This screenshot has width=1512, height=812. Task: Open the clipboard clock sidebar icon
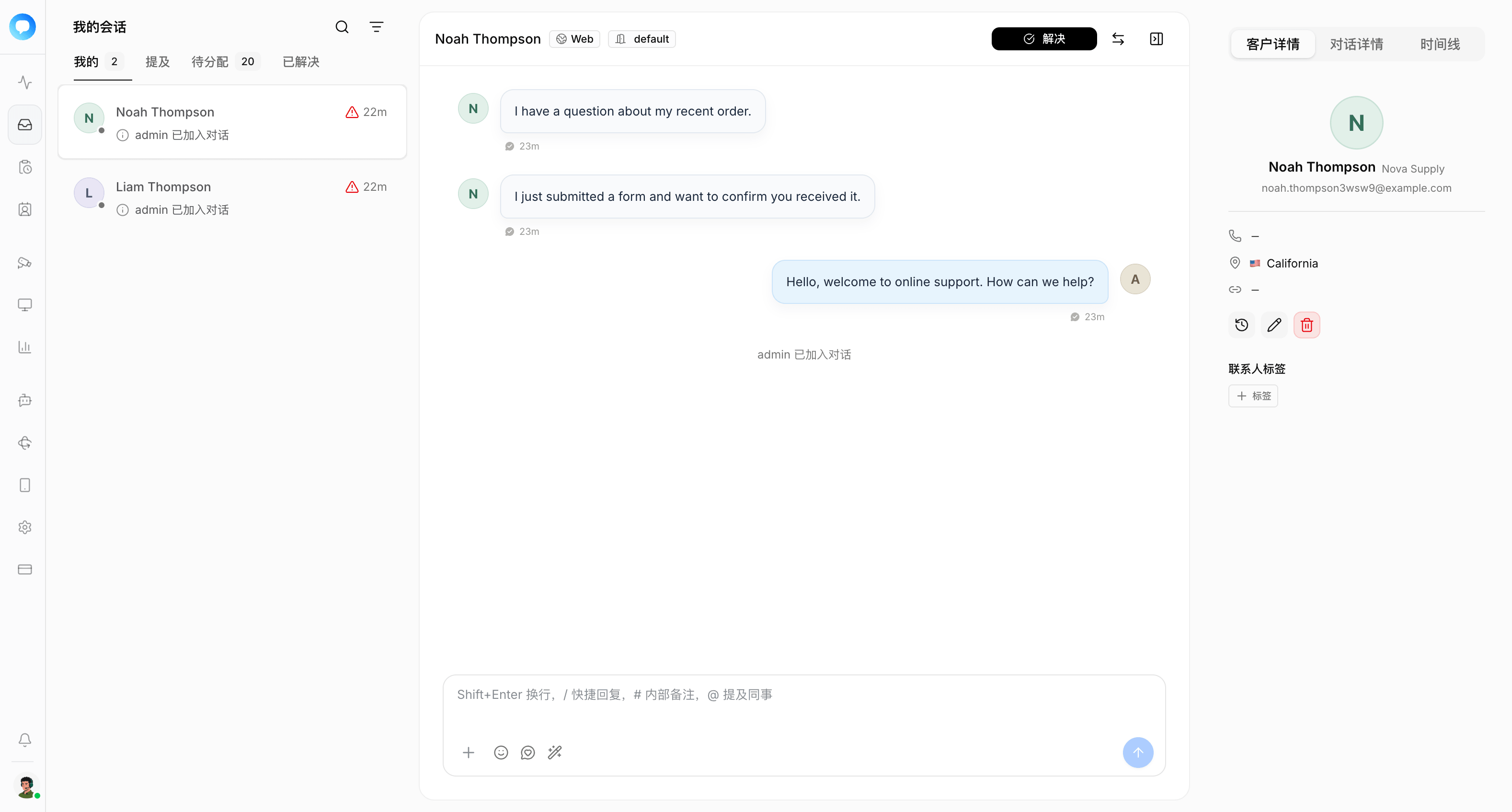pos(24,167)
